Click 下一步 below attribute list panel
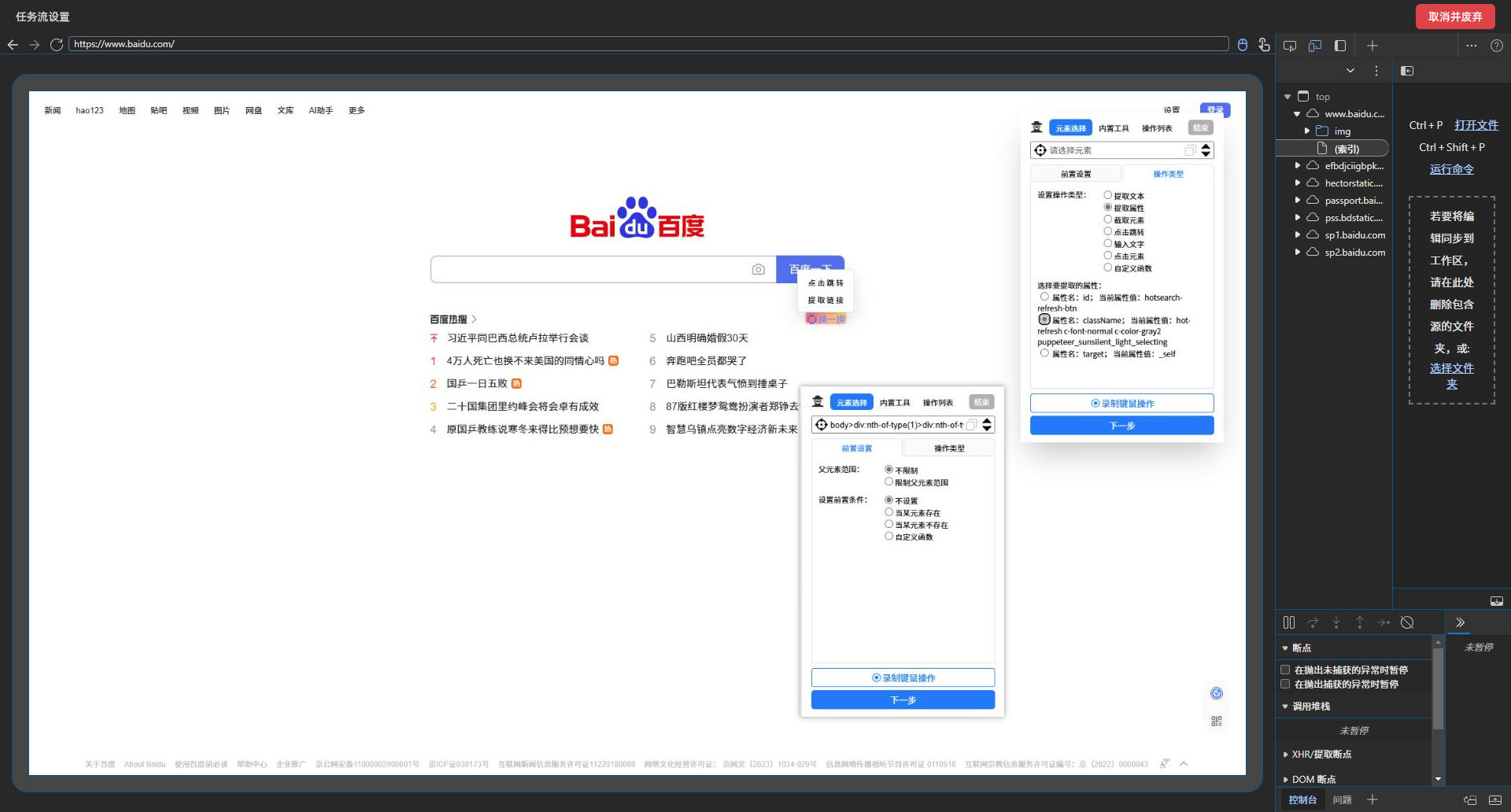Viewport: 1511px width, 812px height. (x=1122, y=426)
